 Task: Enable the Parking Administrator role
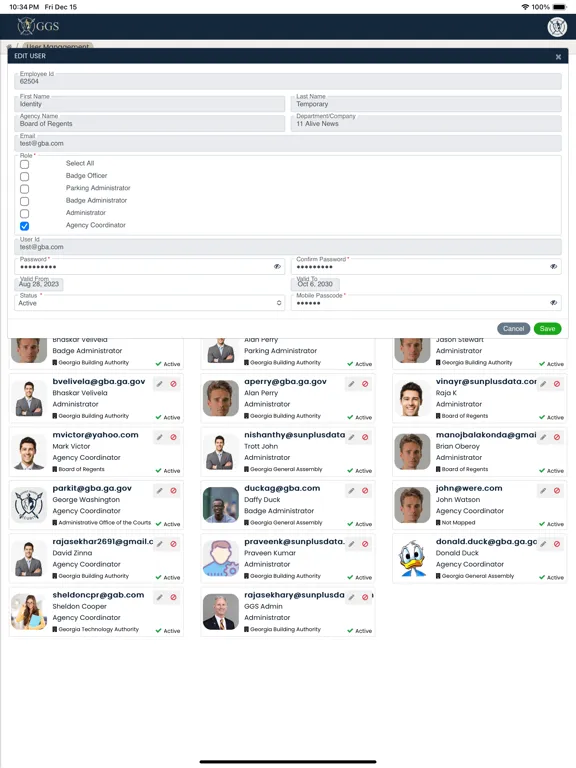24,189
